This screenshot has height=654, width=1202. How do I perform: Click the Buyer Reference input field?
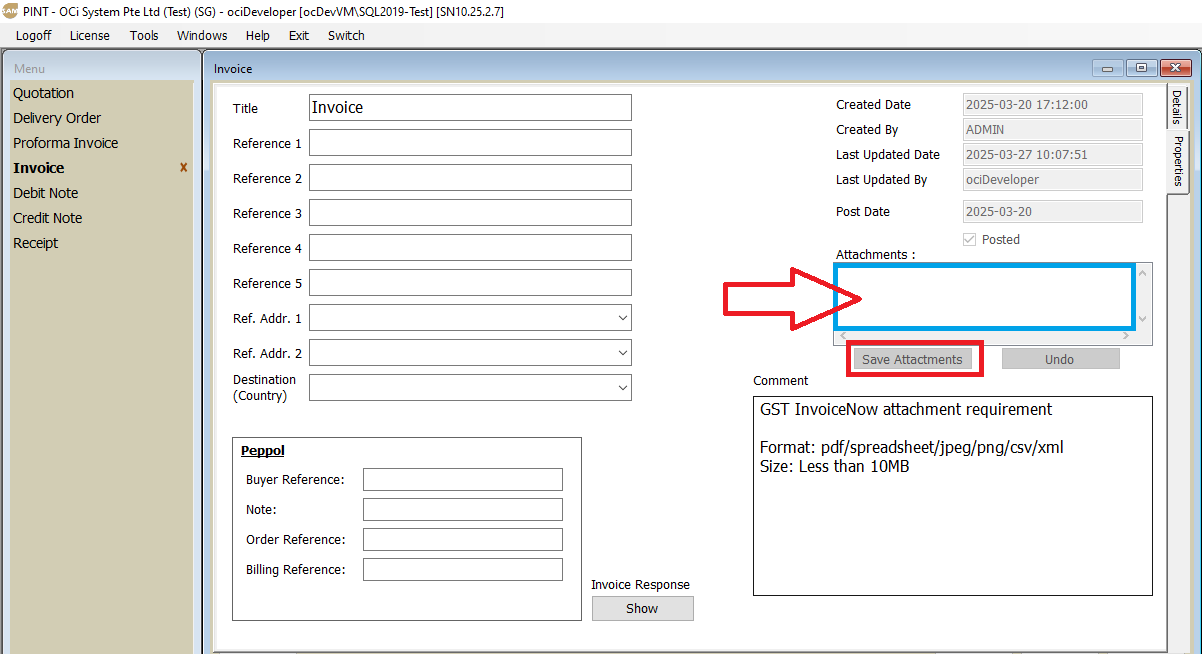(462, 480)
